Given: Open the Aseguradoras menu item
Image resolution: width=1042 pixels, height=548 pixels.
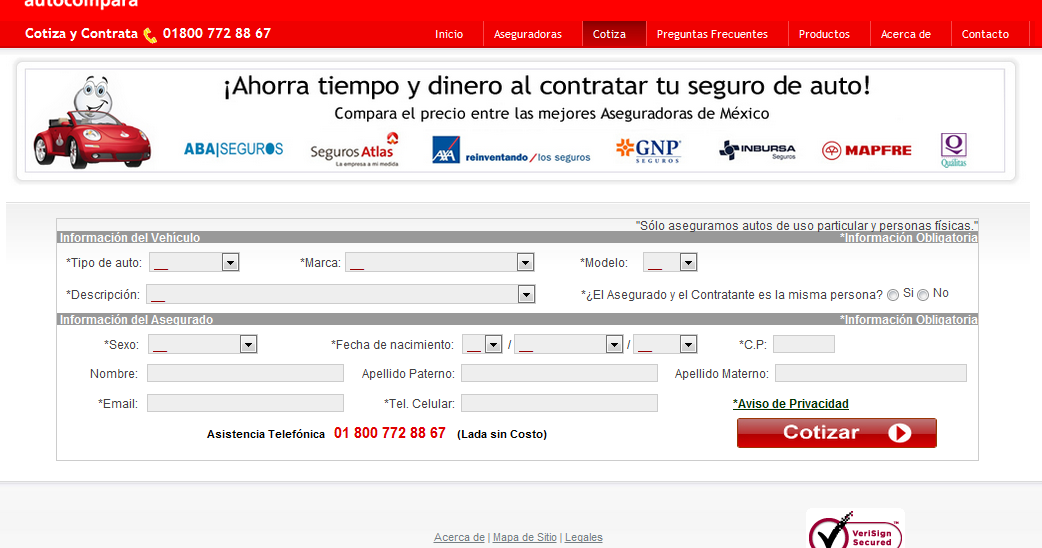Looking at the screenshot, I should pos(528,34).
